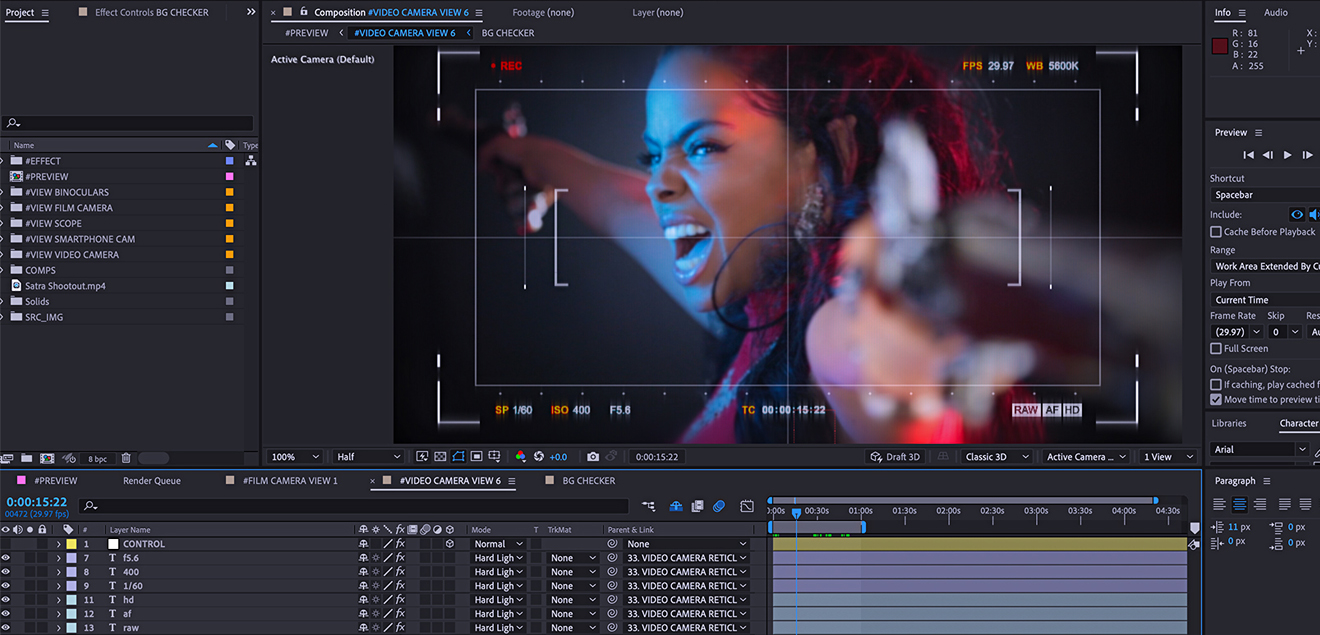Click the trash icon in Project panel
Image resolution: width=1320 pixels, height=635 pixels.
pyautogui.click(x=126, y=458)
